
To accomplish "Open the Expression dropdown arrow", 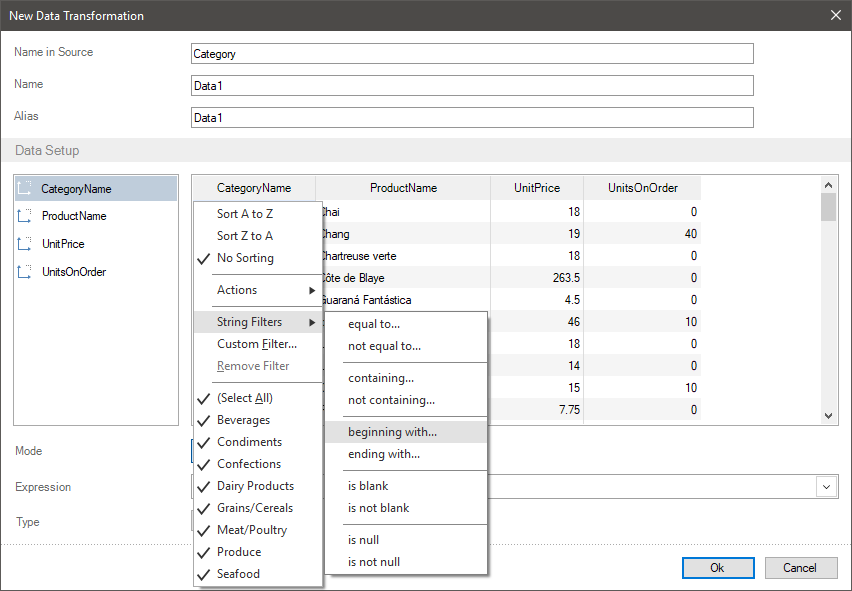I will pos(827,486).
